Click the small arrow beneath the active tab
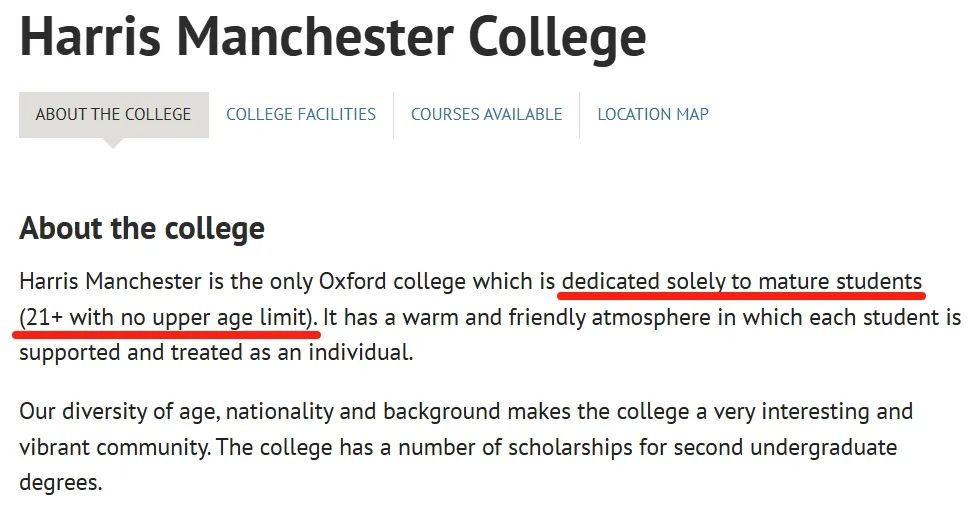This screenshot has height=516, width=971. coord(113,143)
